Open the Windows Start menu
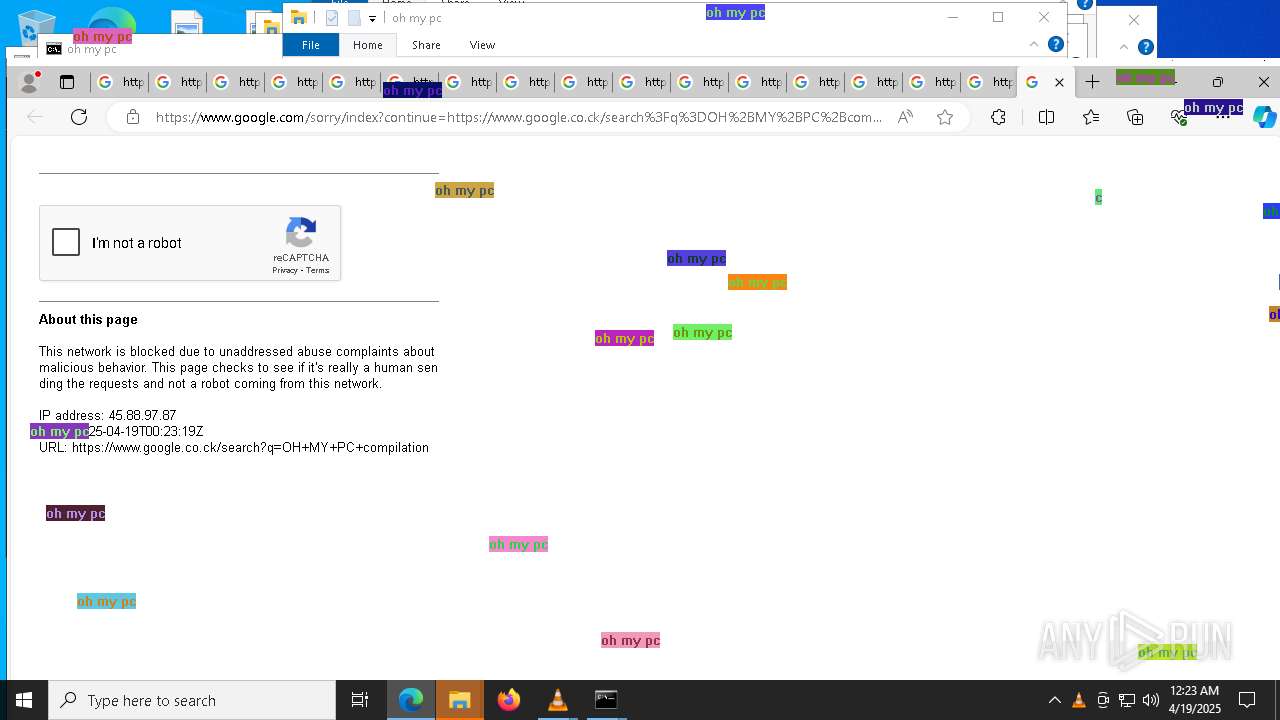This screenshot has height=720, width=1280. (x=24, y=700)
